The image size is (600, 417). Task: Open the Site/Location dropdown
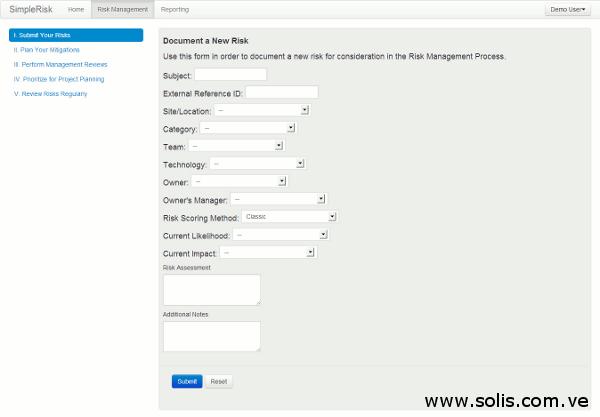point(261,110)
